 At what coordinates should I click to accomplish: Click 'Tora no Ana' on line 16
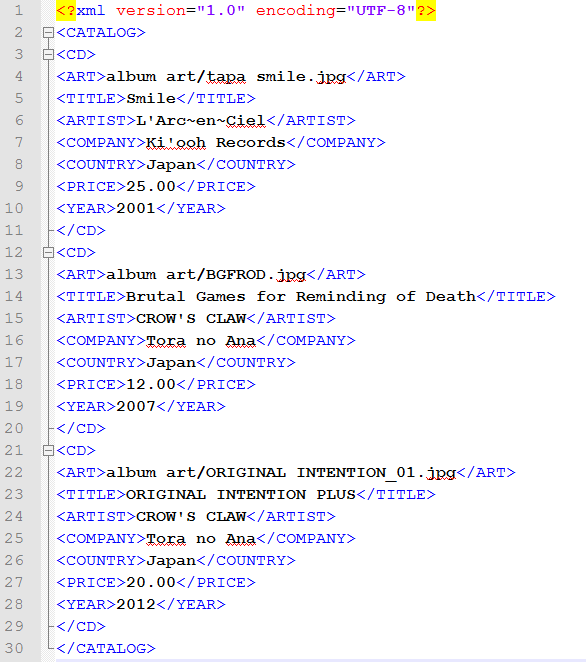tap(201, 341)
